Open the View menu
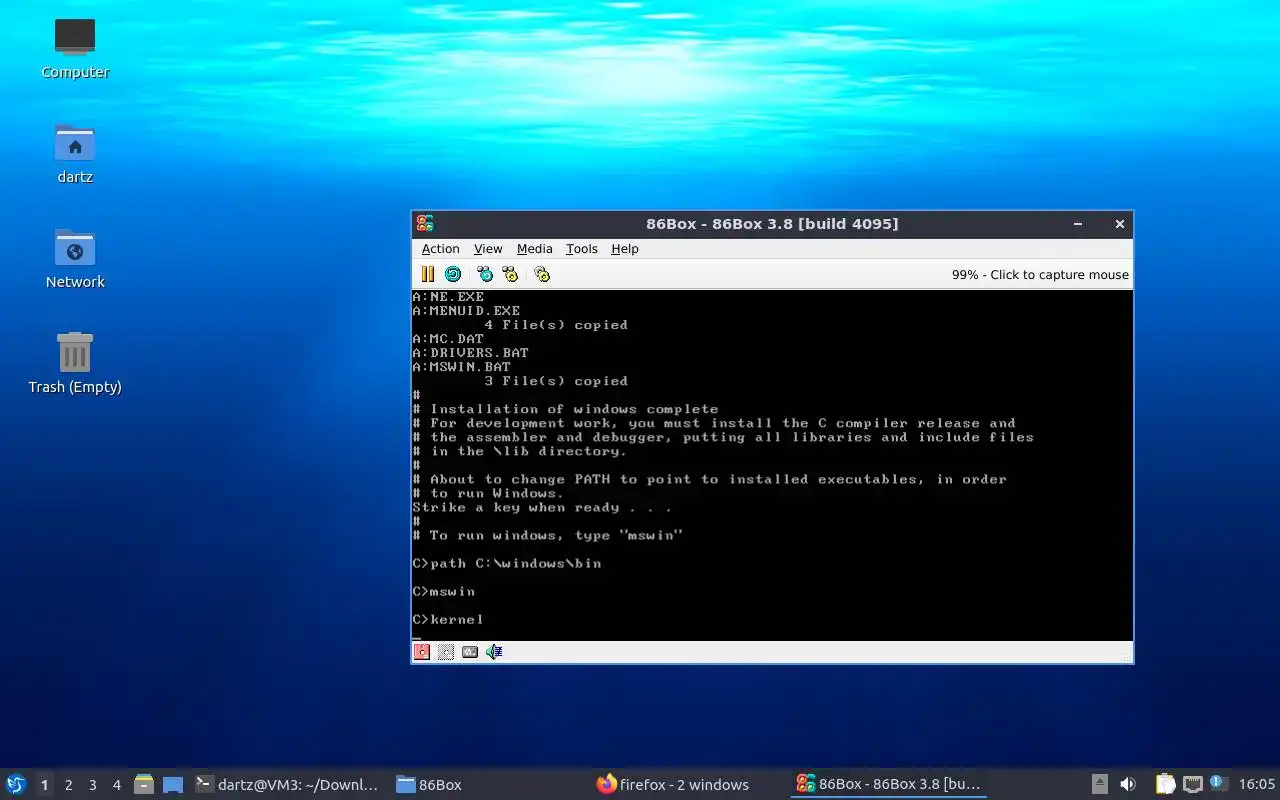The image size is (1280, 800). [x=488, y=249]
